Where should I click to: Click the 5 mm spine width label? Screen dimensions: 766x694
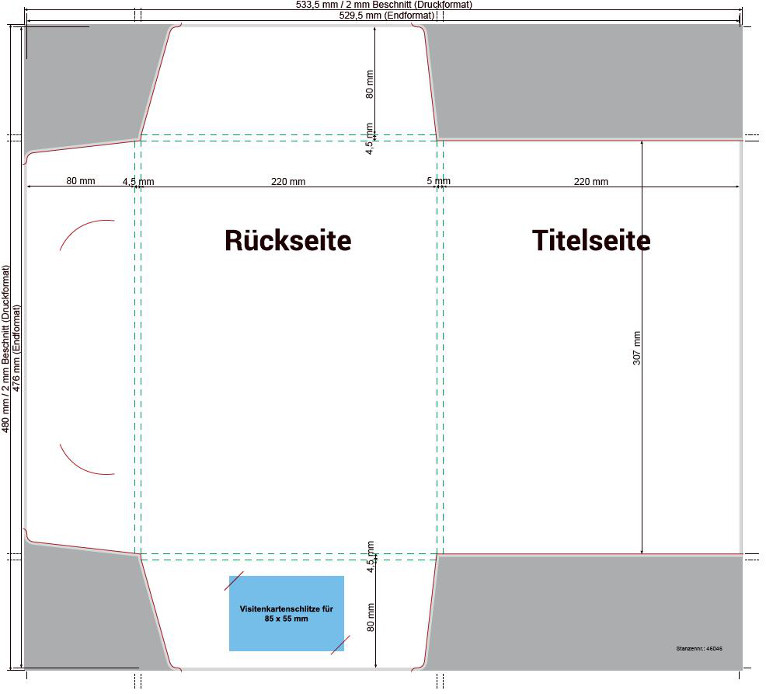coord(438,182)
